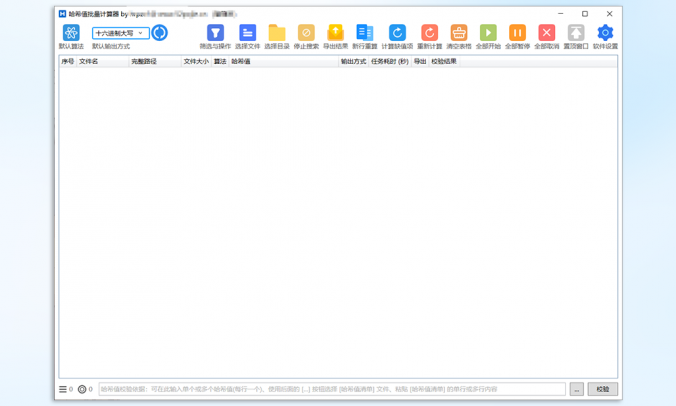Click the blue circular refresh icon beside the dropdown
676x406 pixels.
[160, 33]
